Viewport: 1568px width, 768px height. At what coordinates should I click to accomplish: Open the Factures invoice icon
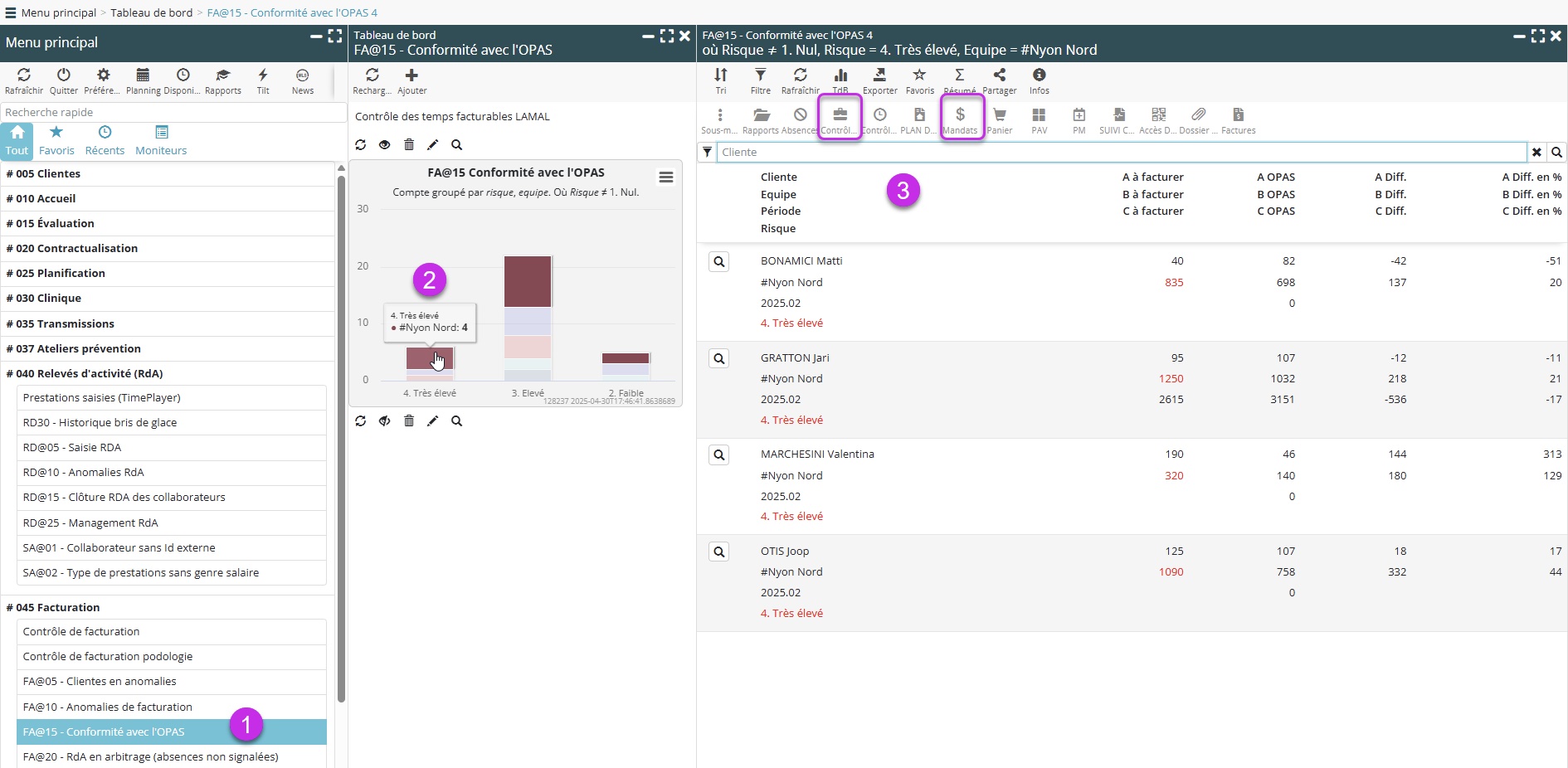tap(1238, 117)
